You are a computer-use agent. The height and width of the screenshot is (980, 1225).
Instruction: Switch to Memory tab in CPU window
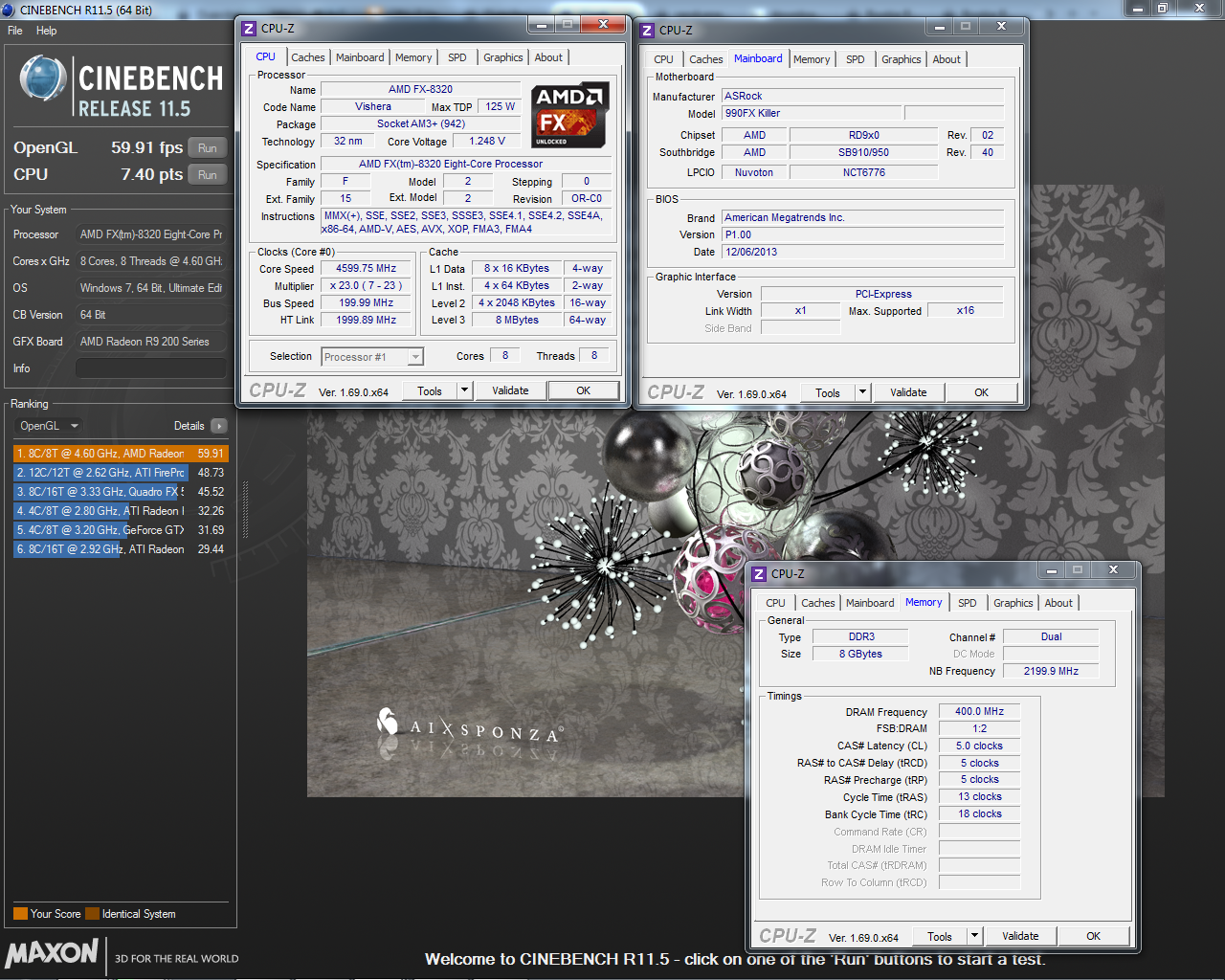click(413, 57)
